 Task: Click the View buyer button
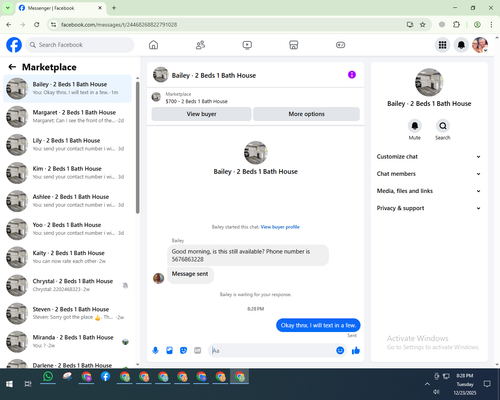pyautogui.click(x=201, y=114)
